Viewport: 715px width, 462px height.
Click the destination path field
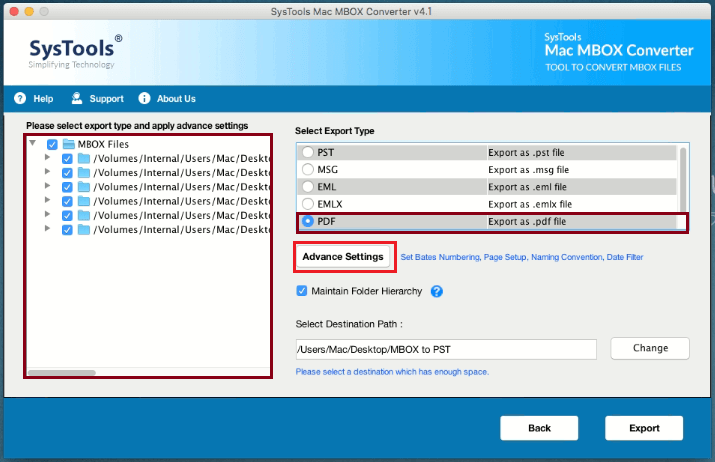tap(446, 349)
